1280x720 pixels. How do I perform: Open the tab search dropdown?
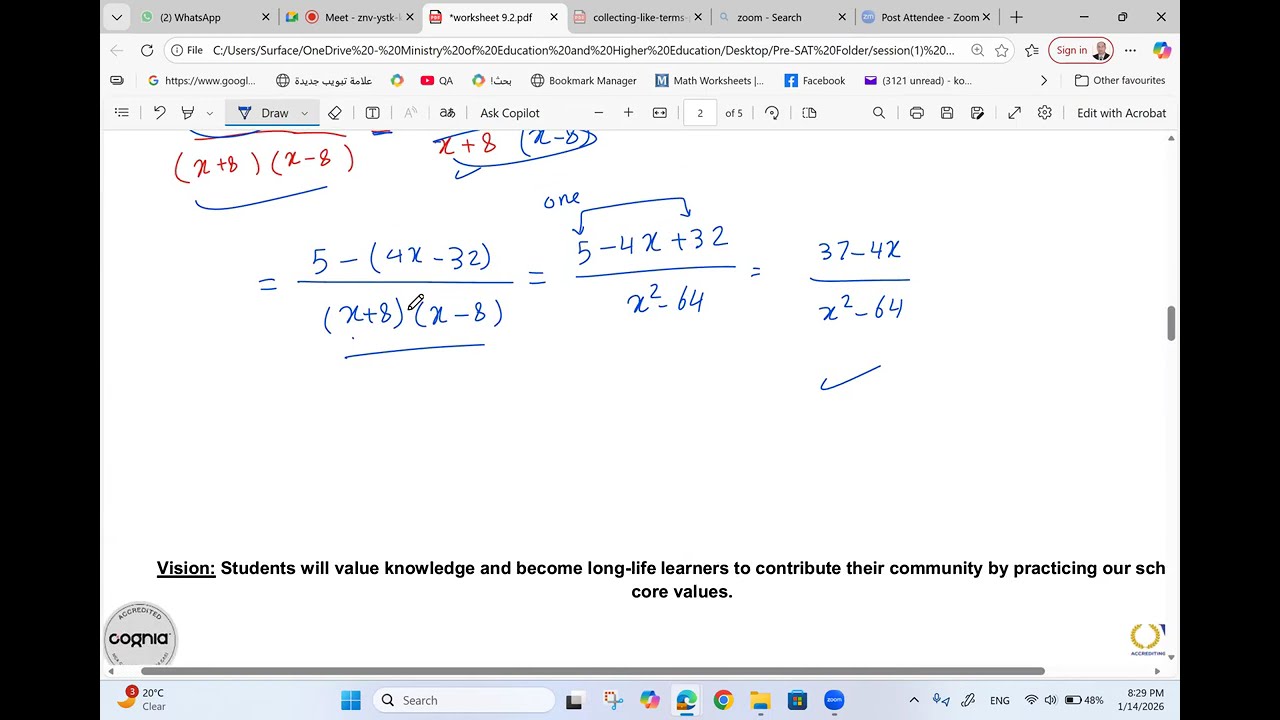click(x=117, y=17)
